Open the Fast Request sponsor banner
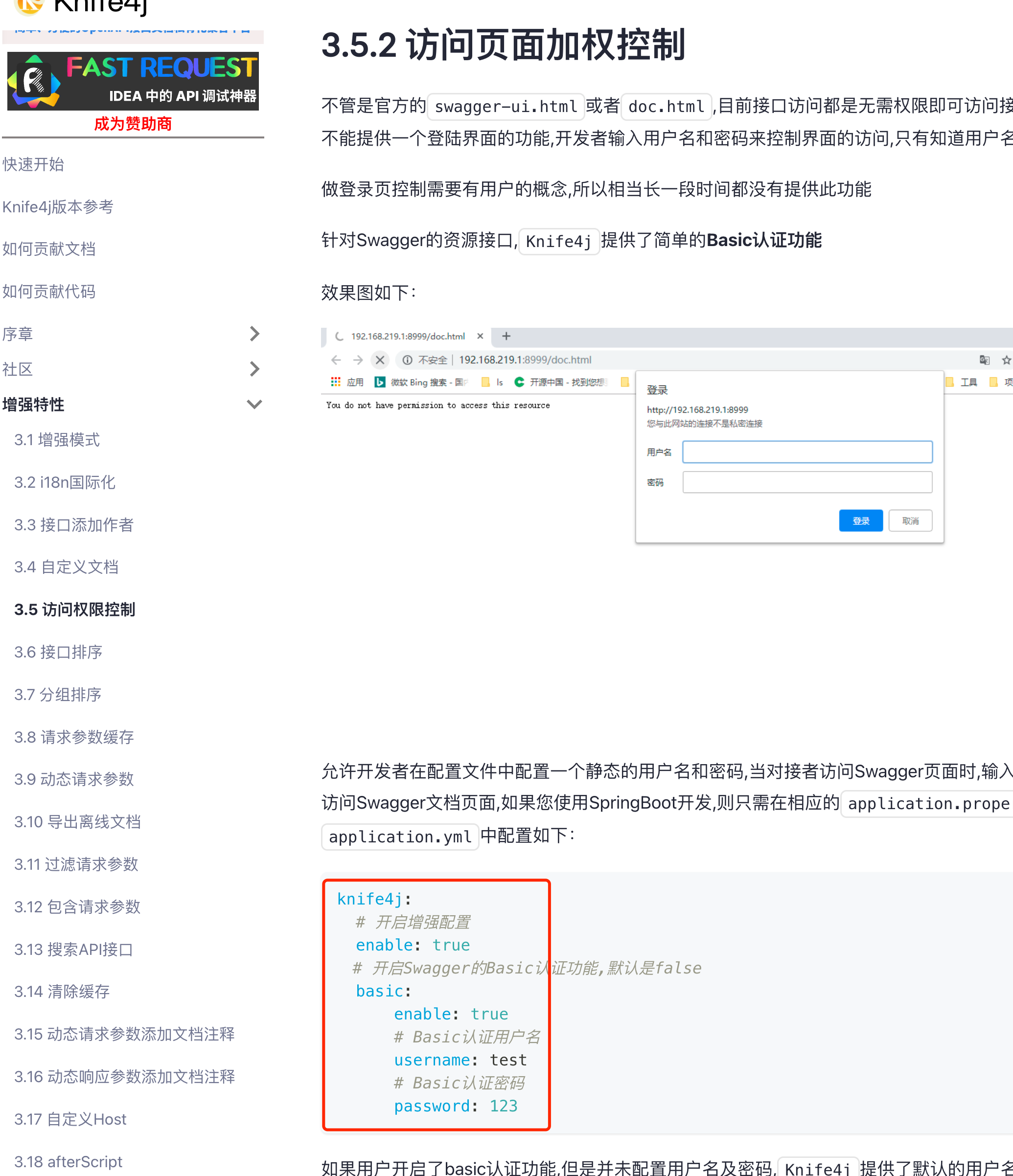 coord(133,81)
